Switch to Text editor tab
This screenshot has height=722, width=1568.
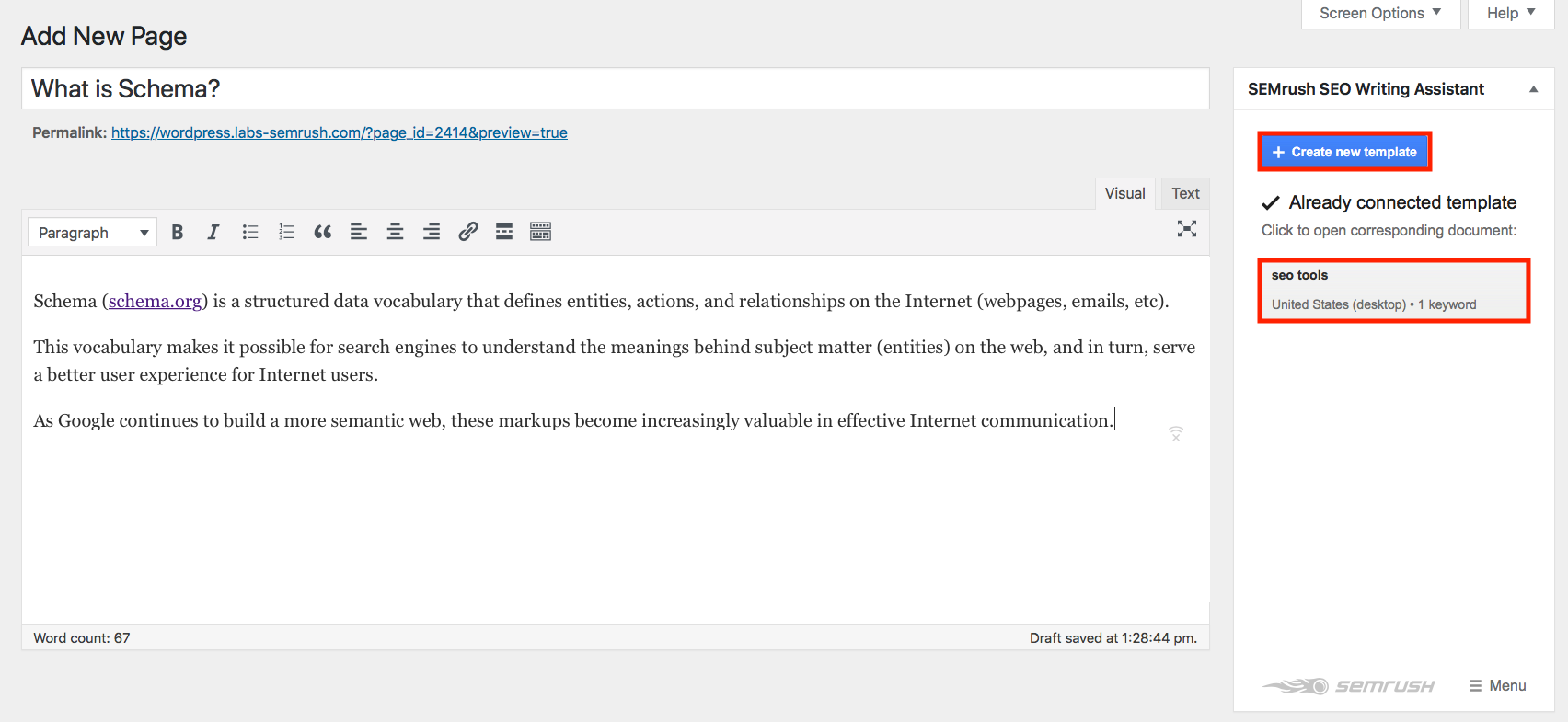1185,193
